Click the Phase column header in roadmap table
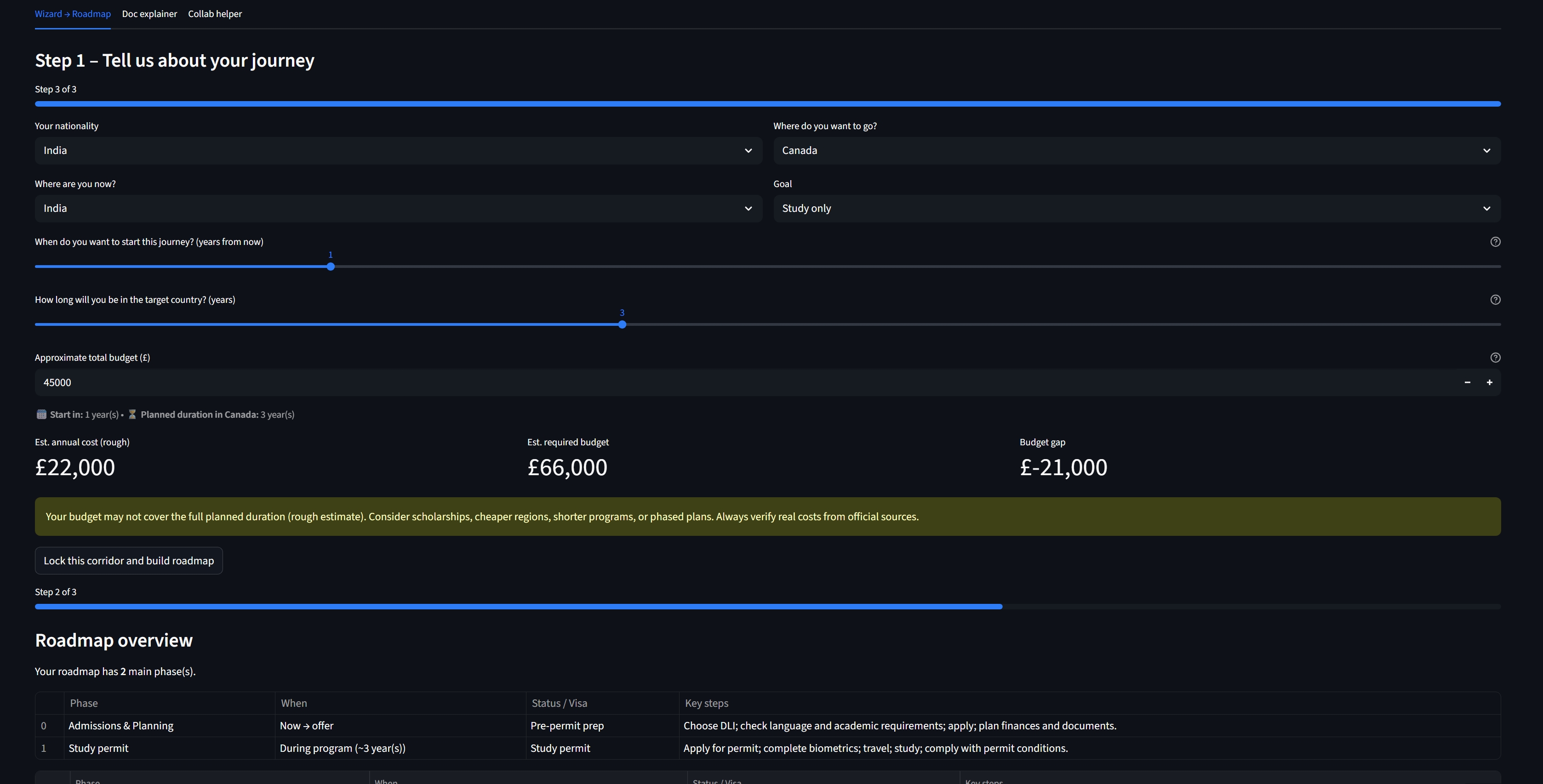Viewport: 1543px width, 784px height. pos(83,703)
